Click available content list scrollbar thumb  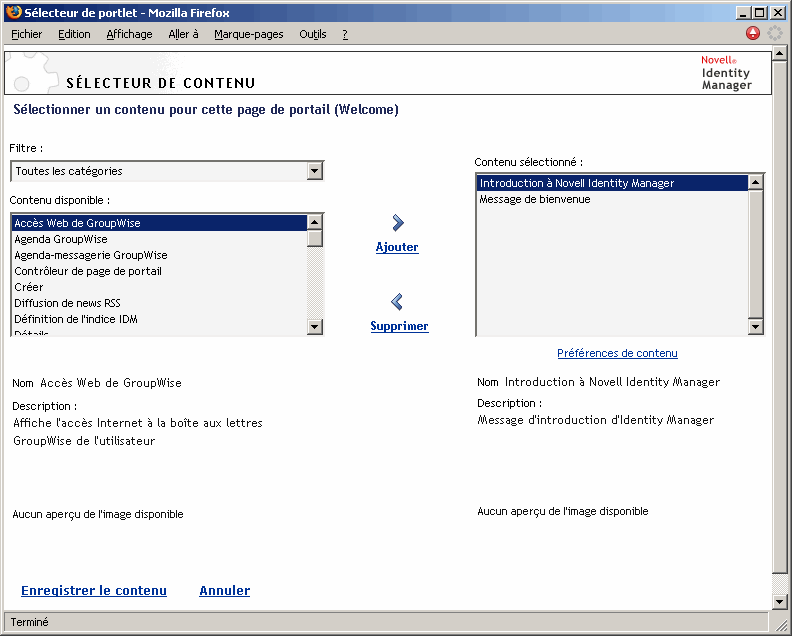point(315,238)
